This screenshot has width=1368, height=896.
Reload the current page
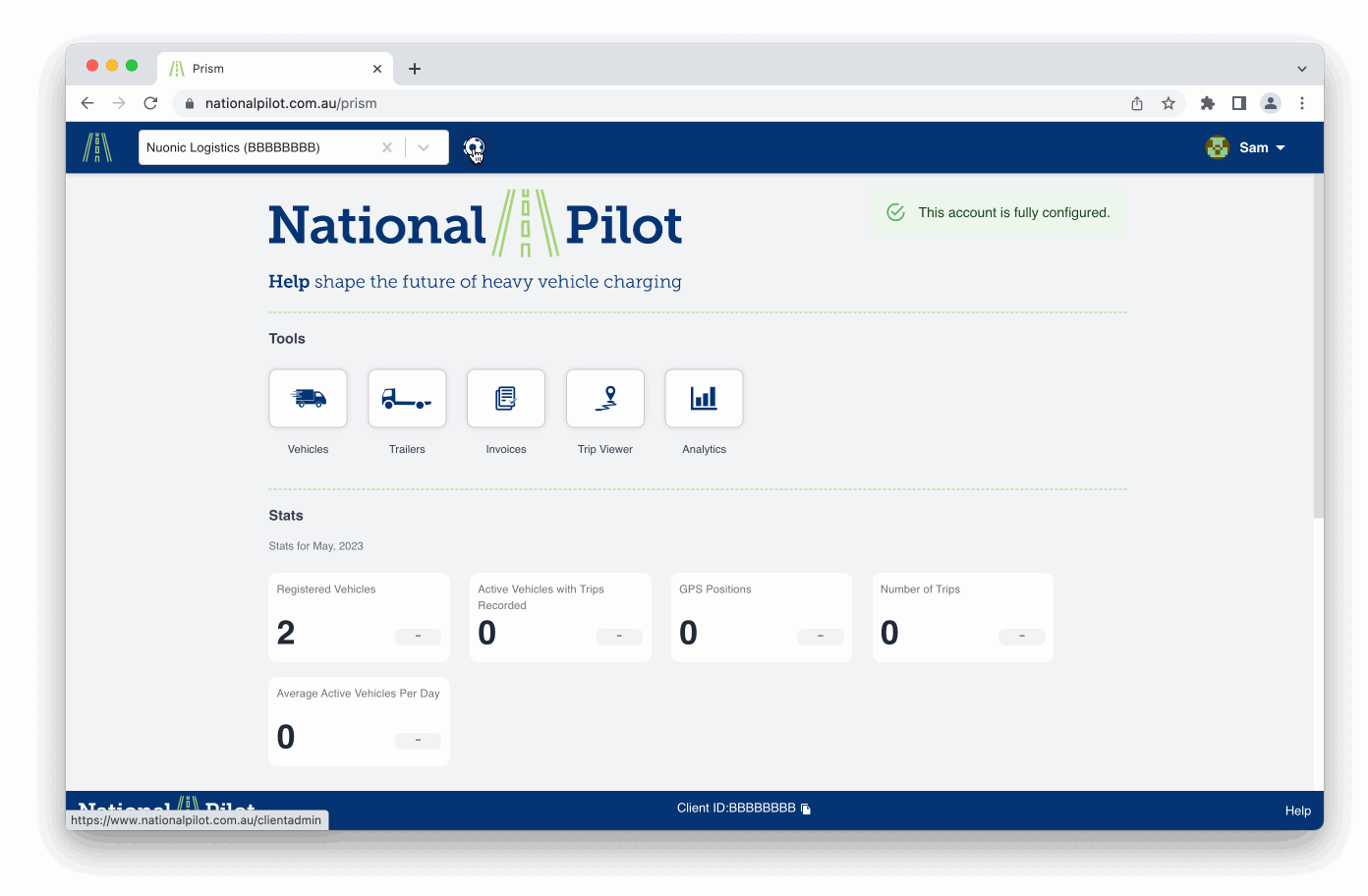[150, 103]
